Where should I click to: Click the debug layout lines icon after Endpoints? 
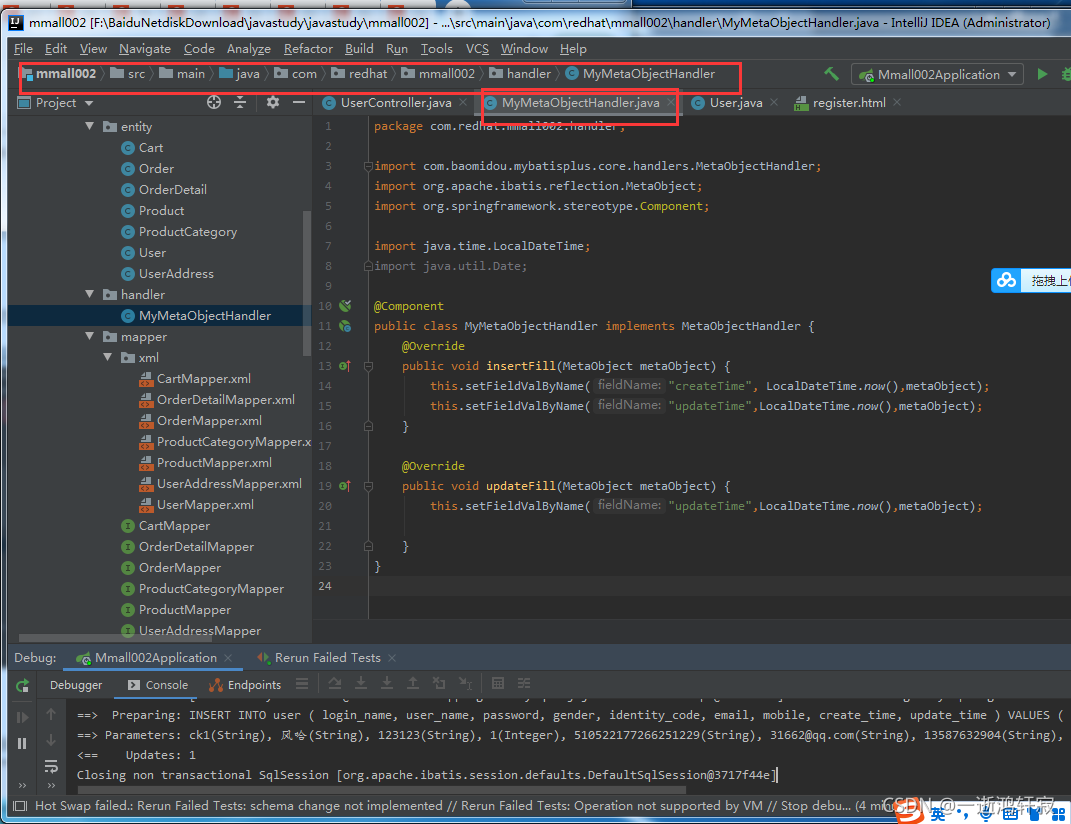302,683
